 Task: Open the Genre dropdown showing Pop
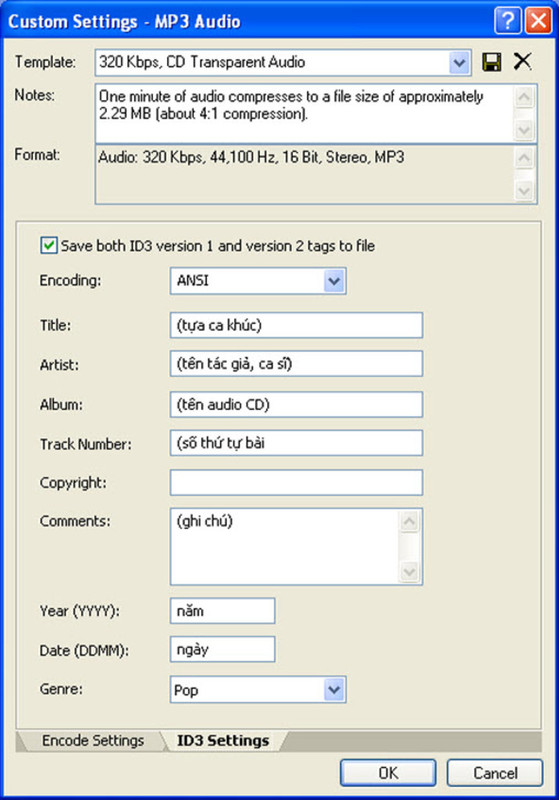point(334,690)
